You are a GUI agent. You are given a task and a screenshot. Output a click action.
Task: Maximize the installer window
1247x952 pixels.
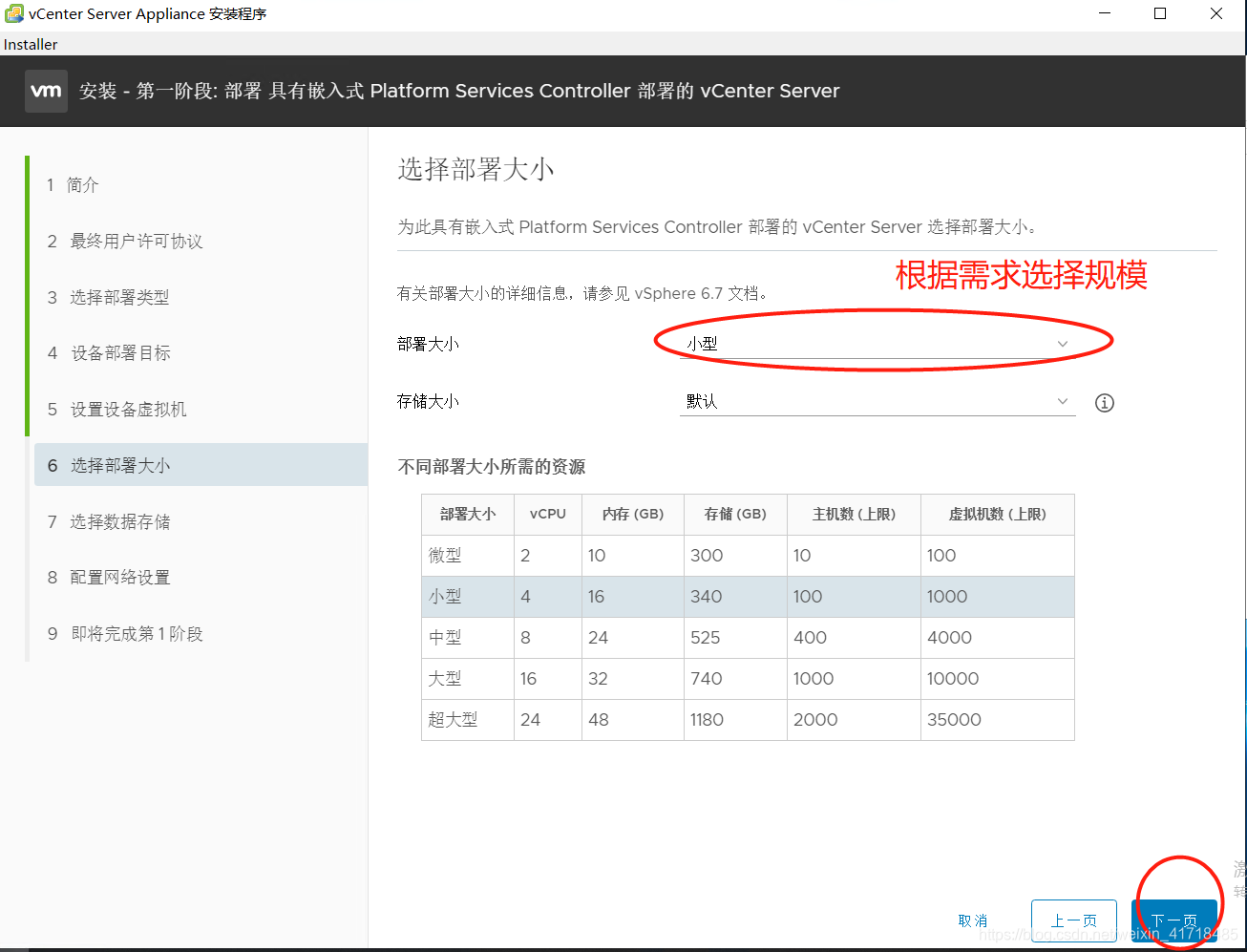pos(1160,13)
